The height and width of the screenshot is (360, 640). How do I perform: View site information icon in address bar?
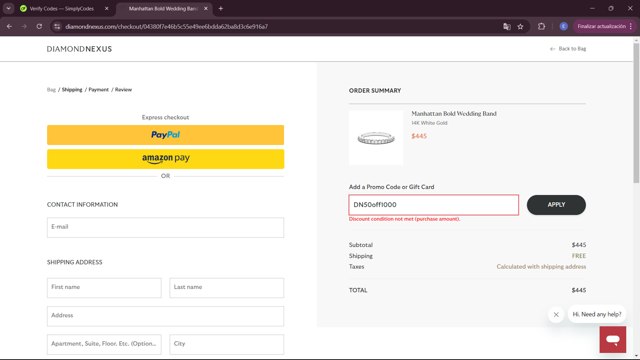click(57, 27)
